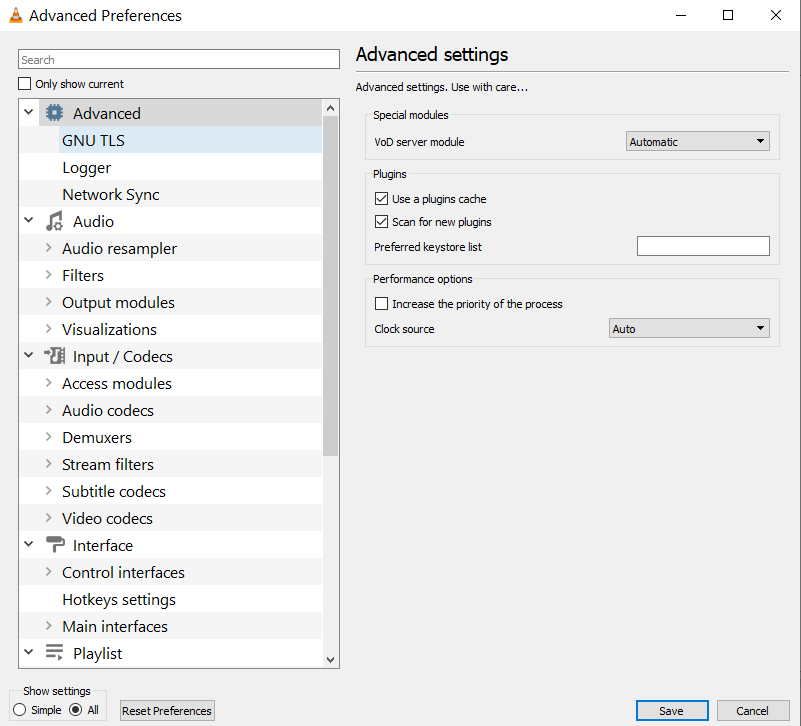The height and width of the screenshot is (726, 801).
Task: Disable Use a plugins cache
Action: click(x=381, y=198)
